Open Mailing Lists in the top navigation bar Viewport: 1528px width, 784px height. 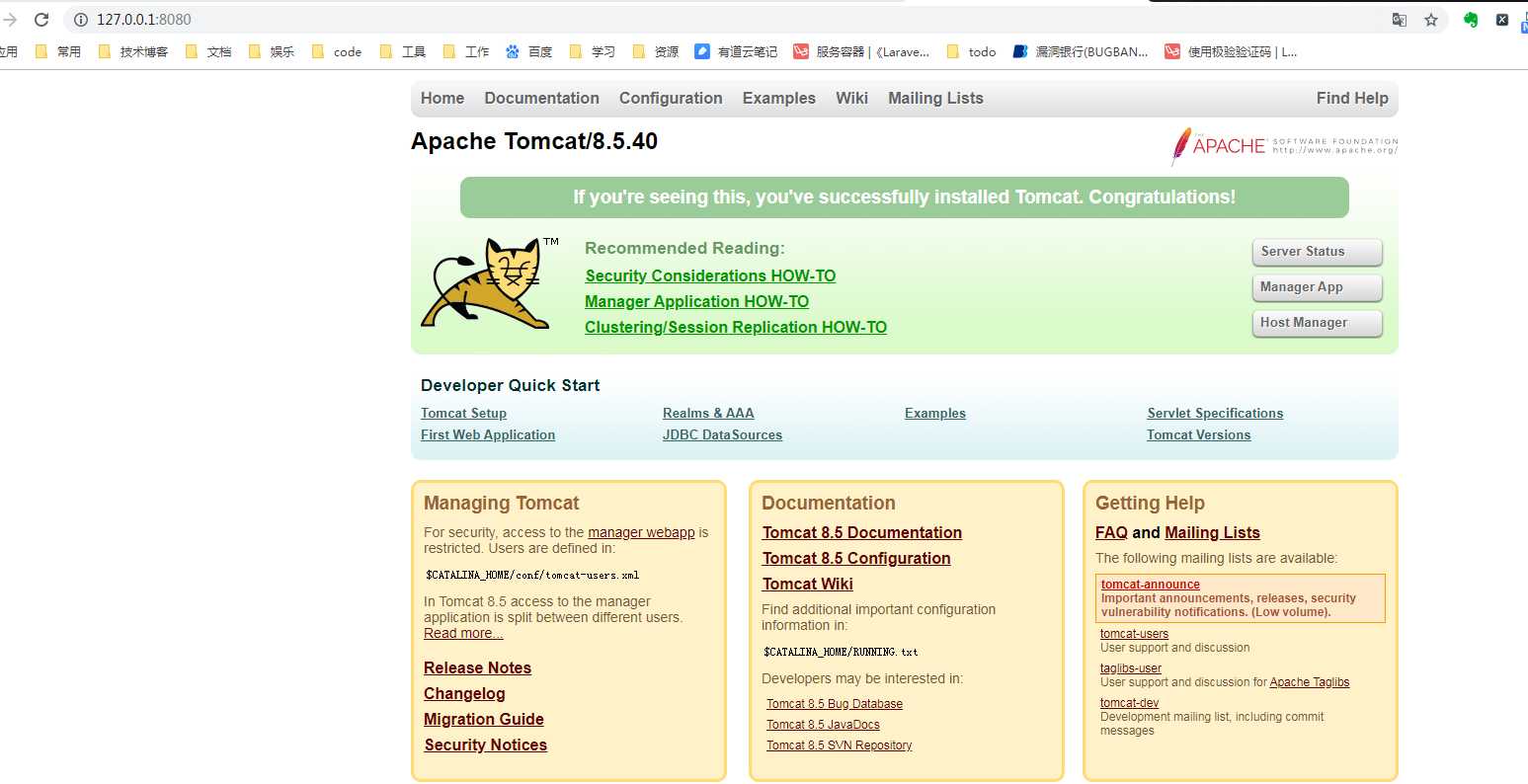coord(935,98)
